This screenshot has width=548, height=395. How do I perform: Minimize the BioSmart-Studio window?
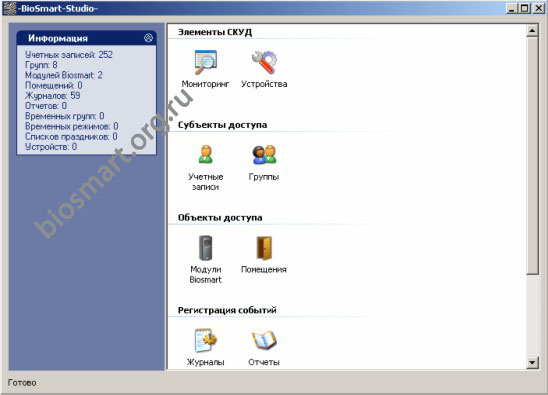coord(512,8)
